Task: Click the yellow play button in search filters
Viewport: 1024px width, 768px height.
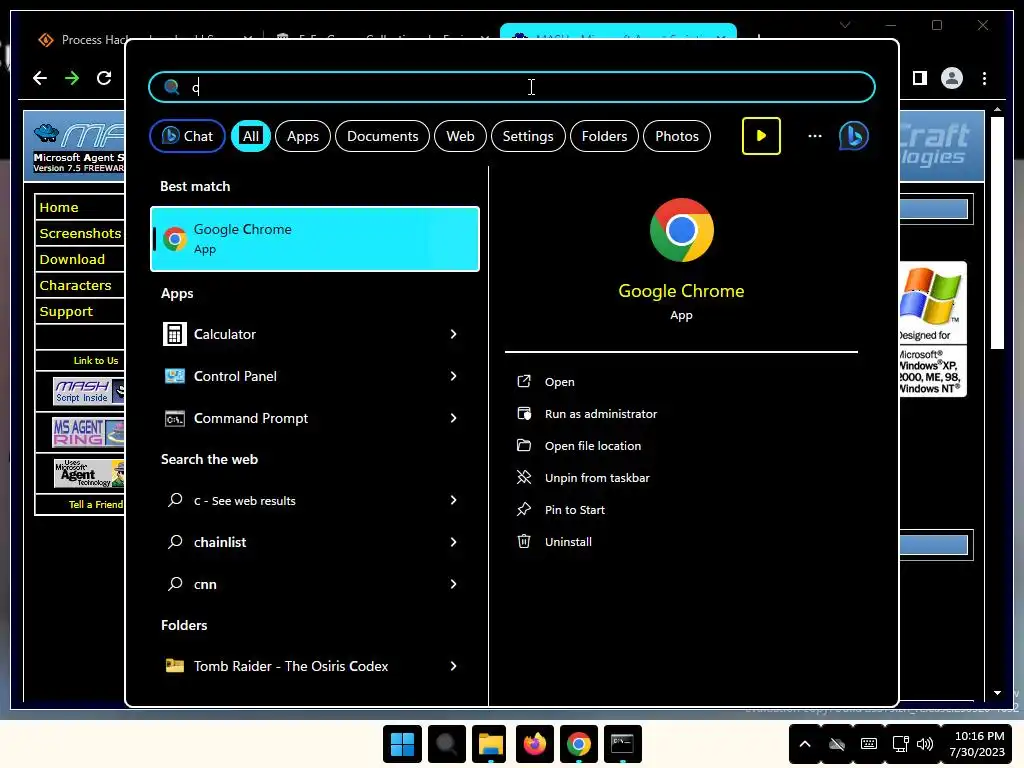Action: 761,136
